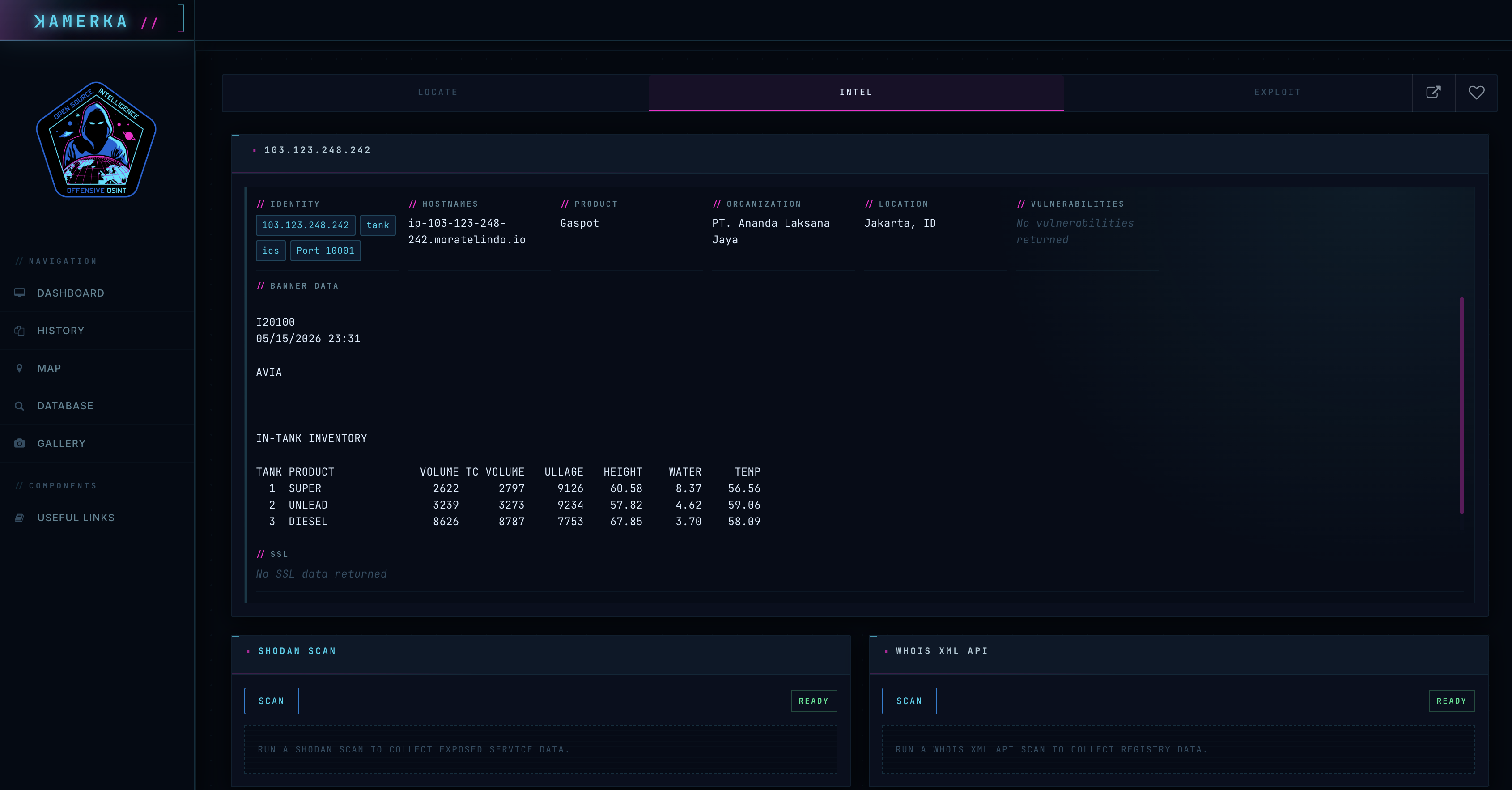Favorite this device with the heart icon

point(1476,92)
